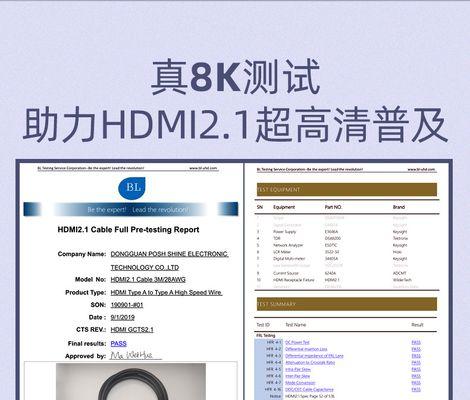This screenshot has height=400, width=470.
Task: Click the blue BL logo
Action: pos(132,188)
